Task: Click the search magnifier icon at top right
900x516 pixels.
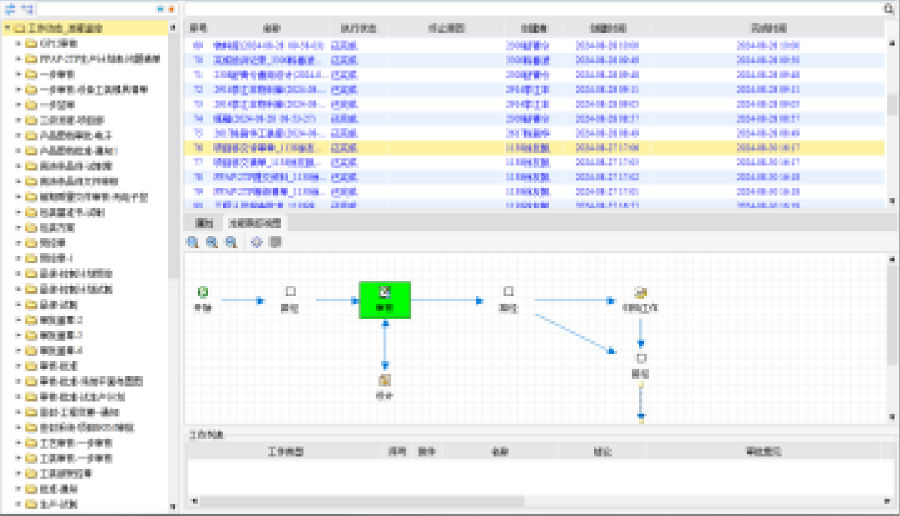Action: tap(888, 8)
